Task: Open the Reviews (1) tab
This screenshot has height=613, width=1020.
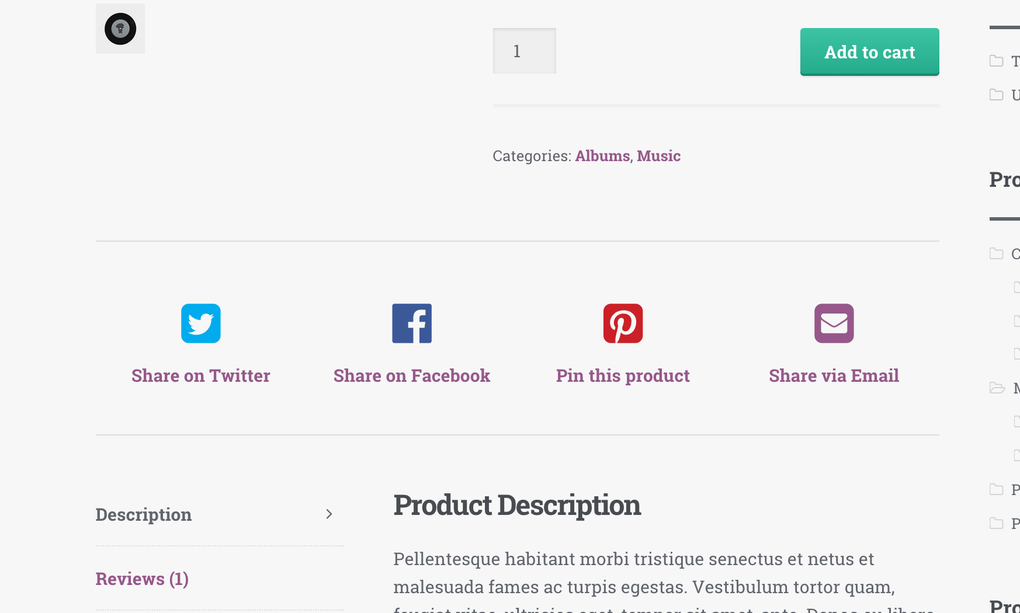Action: coord(142,578)
